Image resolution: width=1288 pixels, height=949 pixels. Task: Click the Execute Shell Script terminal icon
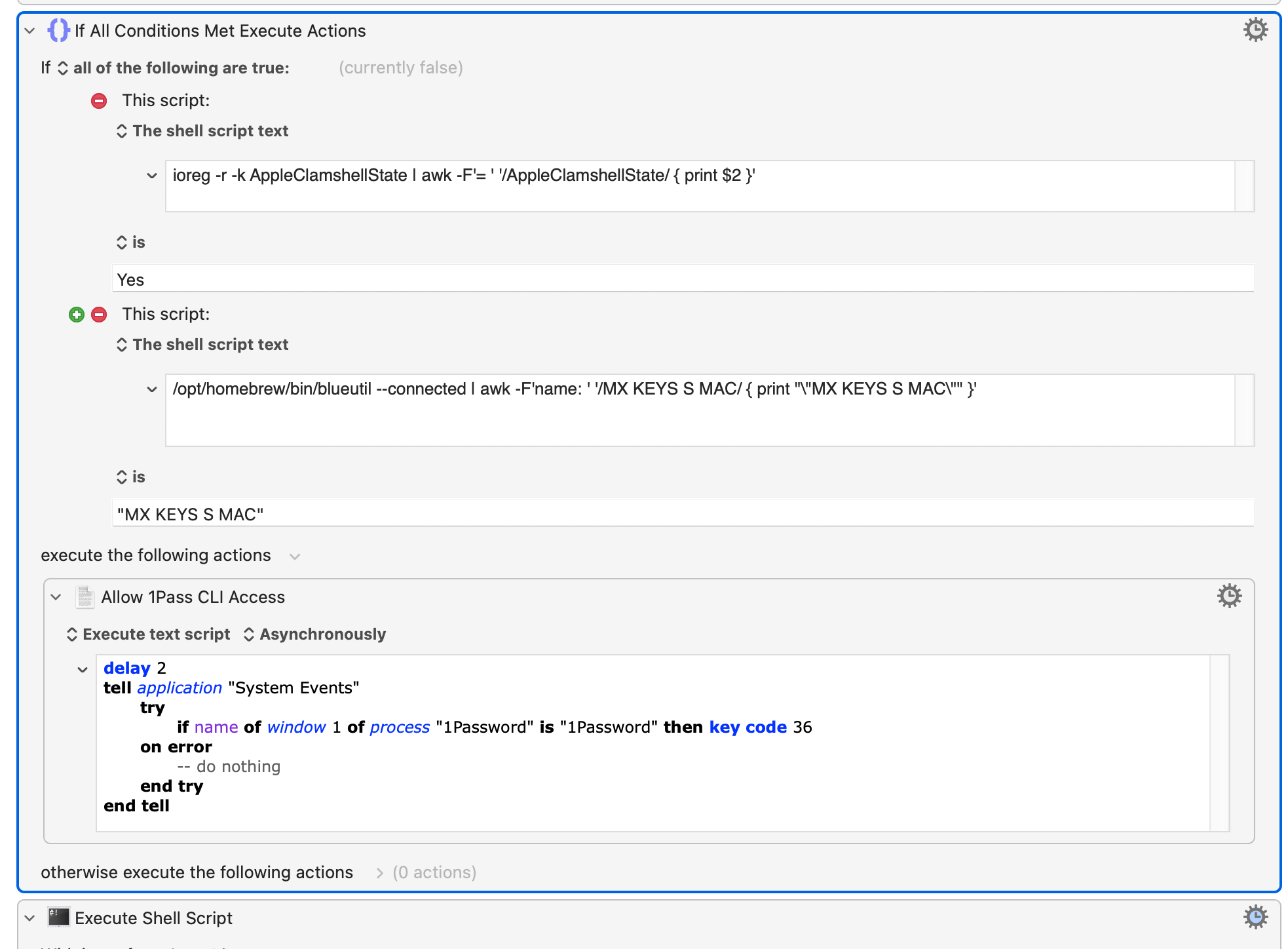point(58,918)
